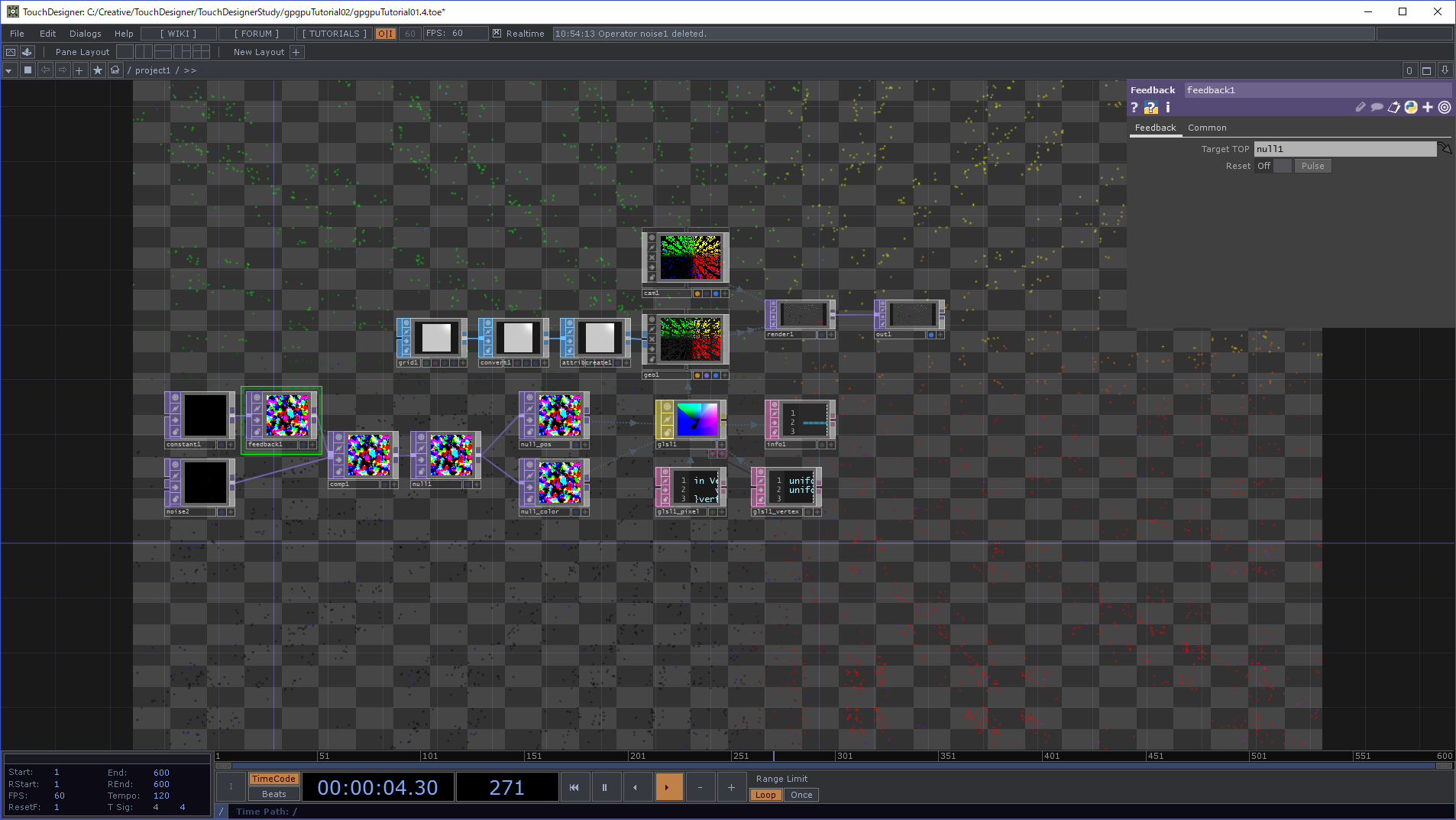The width and height of the screenshot is (1456, 820).
Task: Open the Help menu
Action: pos(124,34)
